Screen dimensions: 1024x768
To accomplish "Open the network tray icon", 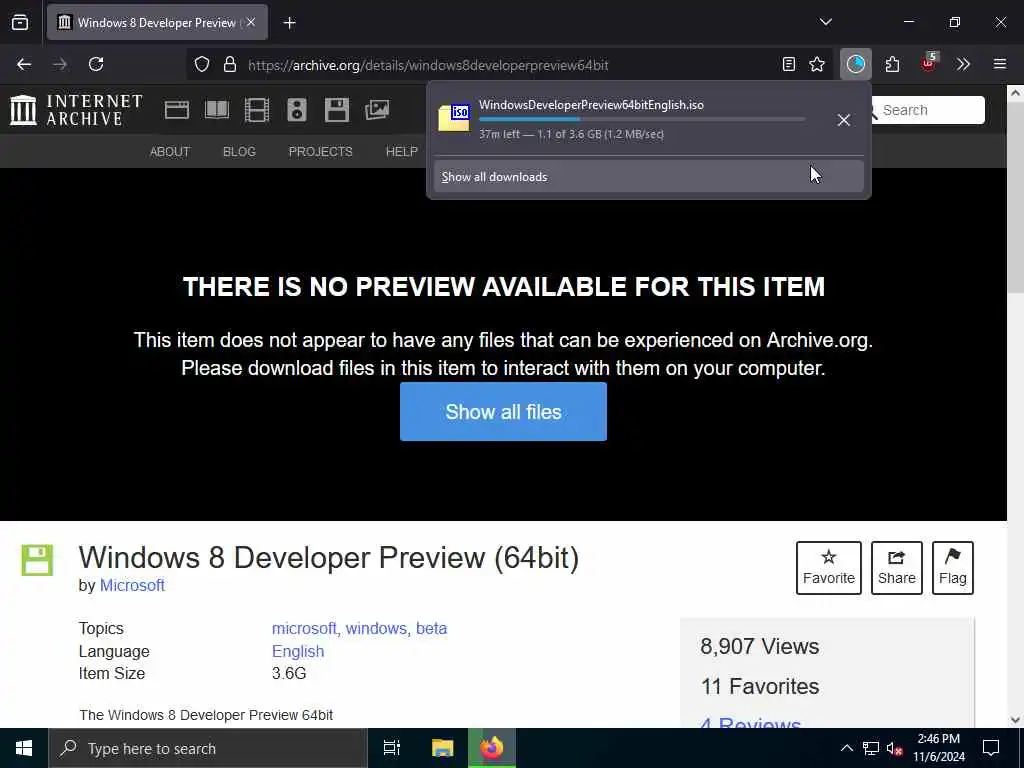I will coord(871,748).
